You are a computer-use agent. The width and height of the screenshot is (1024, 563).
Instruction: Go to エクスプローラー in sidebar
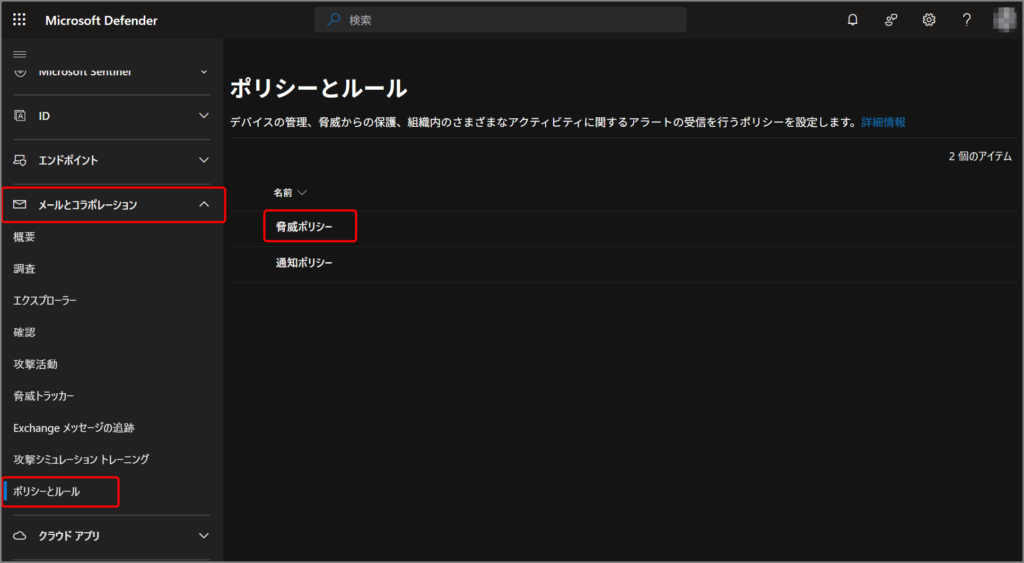coord(45,300)
